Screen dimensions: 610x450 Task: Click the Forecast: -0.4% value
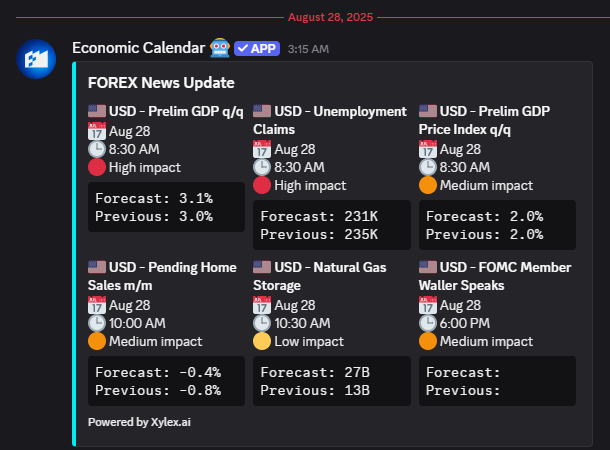200,372
